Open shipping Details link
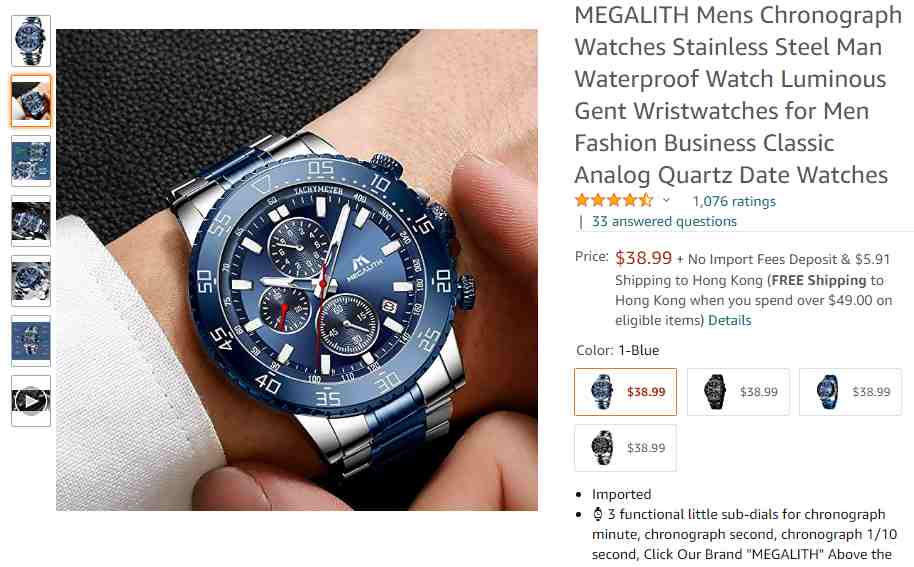Image resolution: width=914 pixels, height=567 pixels. 729,321
